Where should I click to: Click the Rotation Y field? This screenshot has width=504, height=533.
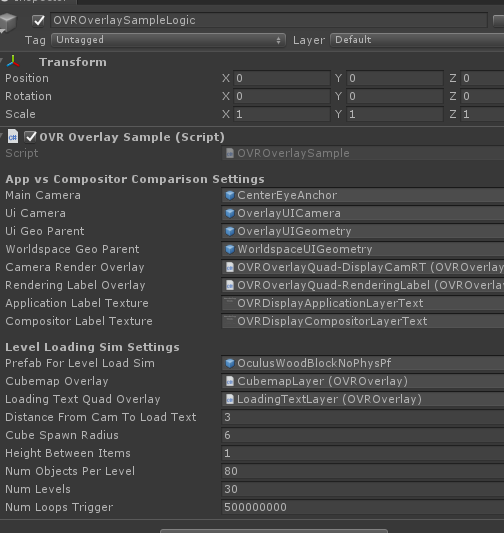pos(395,96)
